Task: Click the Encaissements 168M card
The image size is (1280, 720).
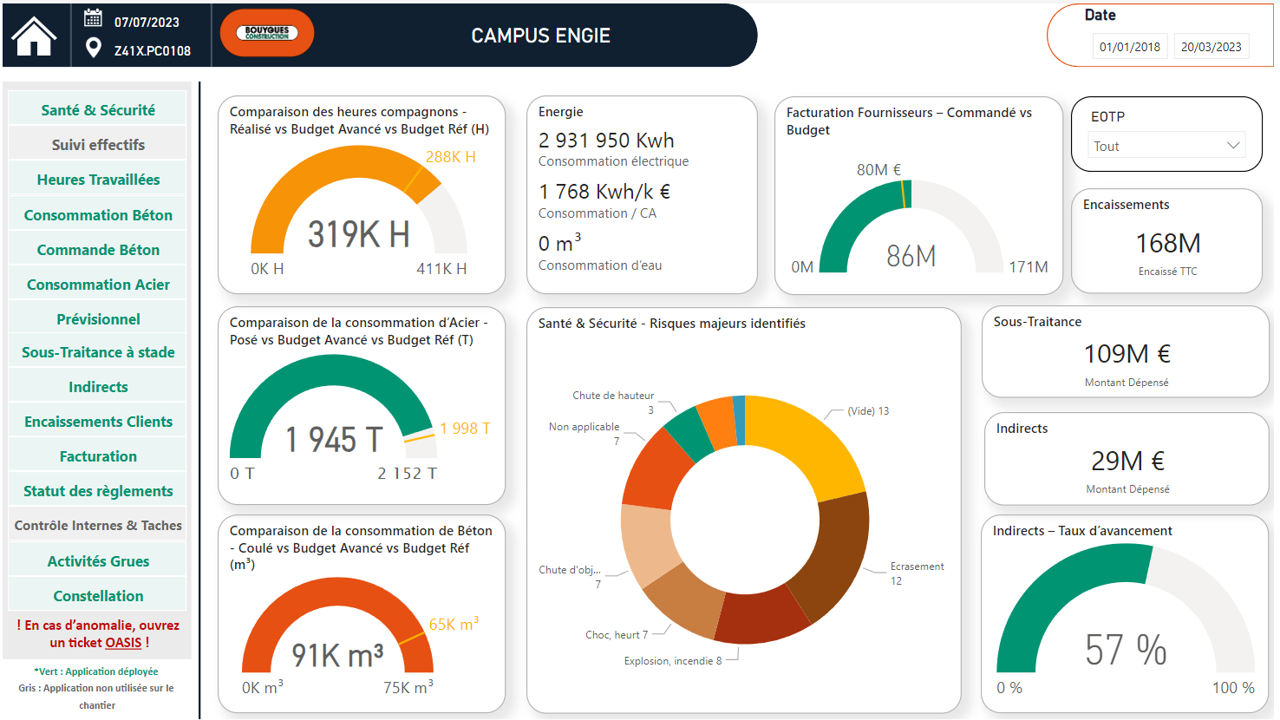Action: (1166, 242)
